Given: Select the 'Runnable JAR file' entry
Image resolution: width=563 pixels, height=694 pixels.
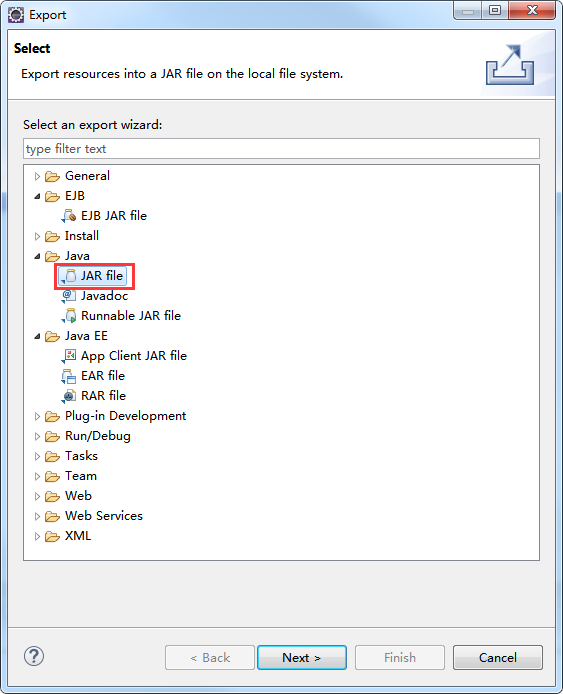Looking at the screenshot, I should (x=131, y=316).
